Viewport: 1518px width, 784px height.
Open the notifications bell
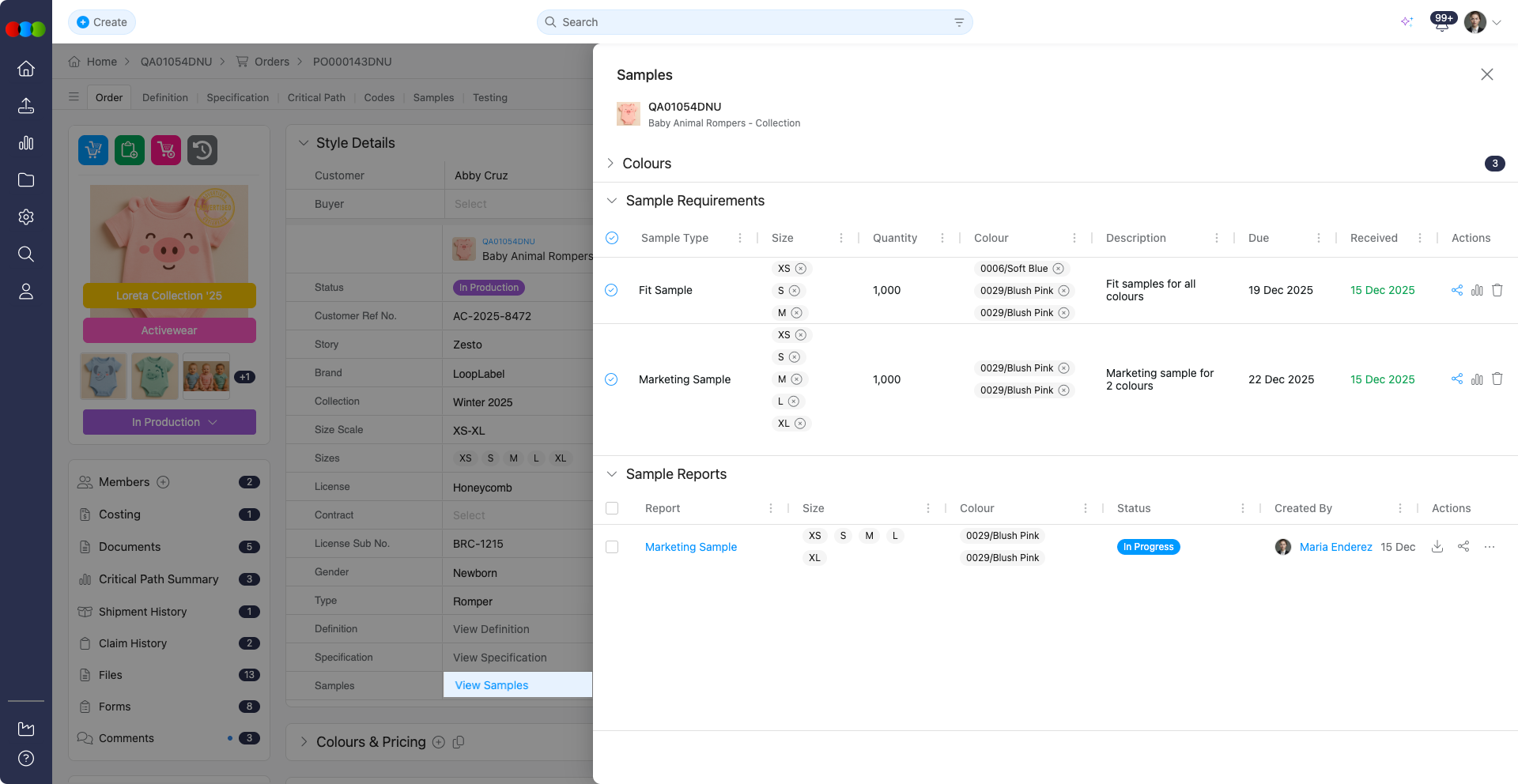[1441, 23]
